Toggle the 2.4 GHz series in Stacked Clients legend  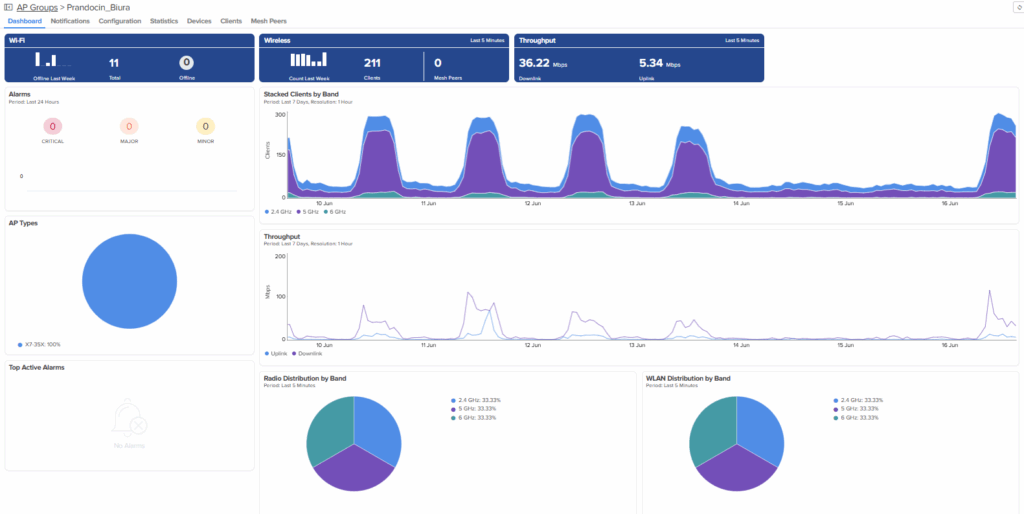[x=280, y=212]
